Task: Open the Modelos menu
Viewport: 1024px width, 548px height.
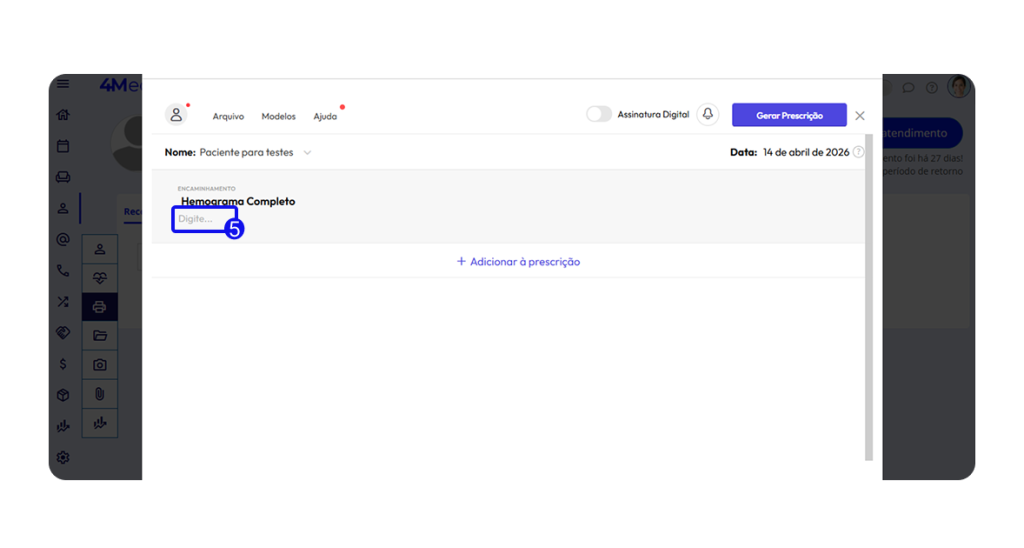Action: click(278, 116)
